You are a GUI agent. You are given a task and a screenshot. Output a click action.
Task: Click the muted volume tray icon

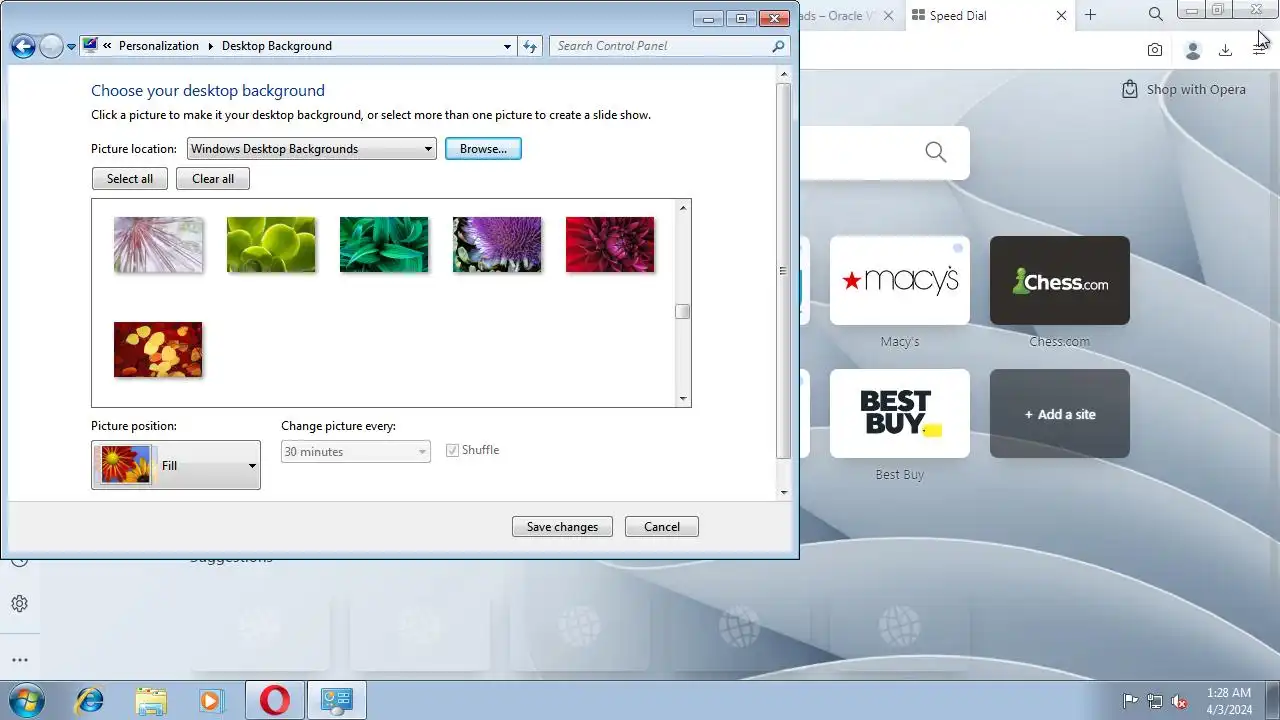pos(1180,701)
